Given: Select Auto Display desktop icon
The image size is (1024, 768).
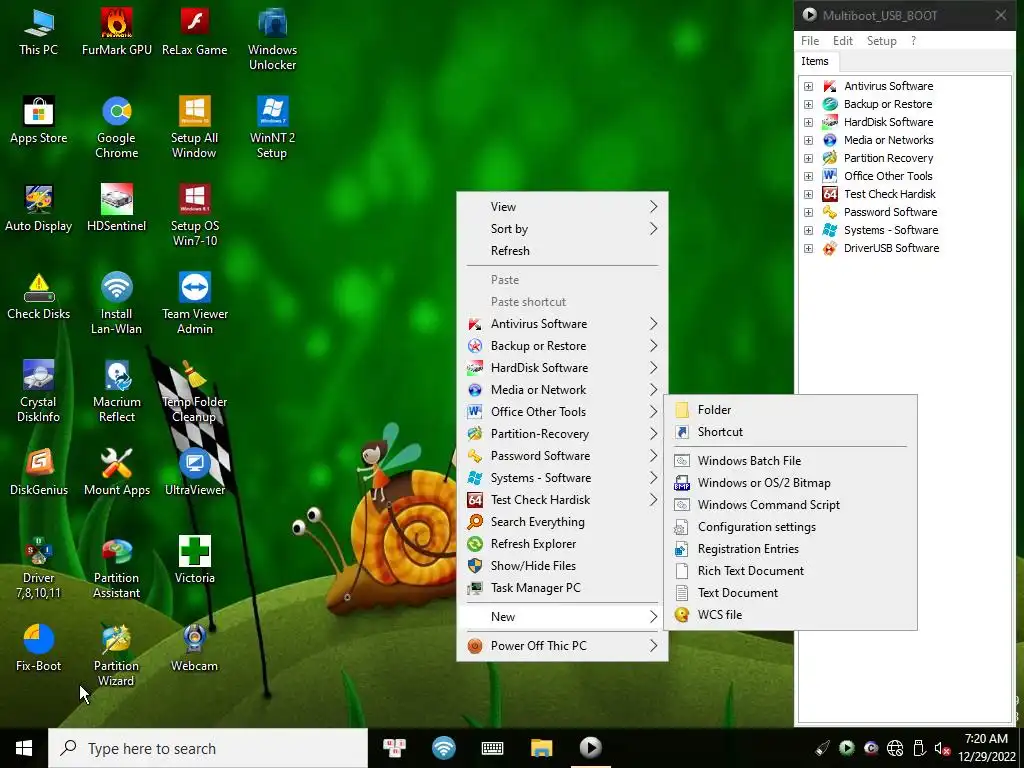Looking at the screenshot, I should tap(39, 208).
